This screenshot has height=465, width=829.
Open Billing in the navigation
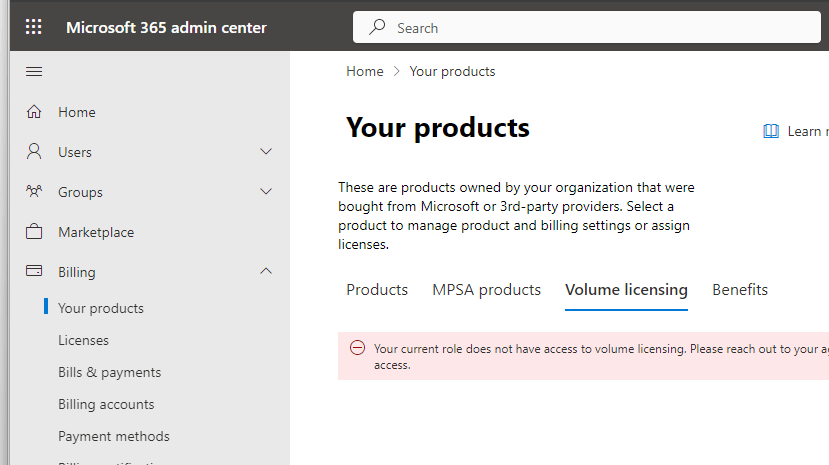(x=77, y=272)
